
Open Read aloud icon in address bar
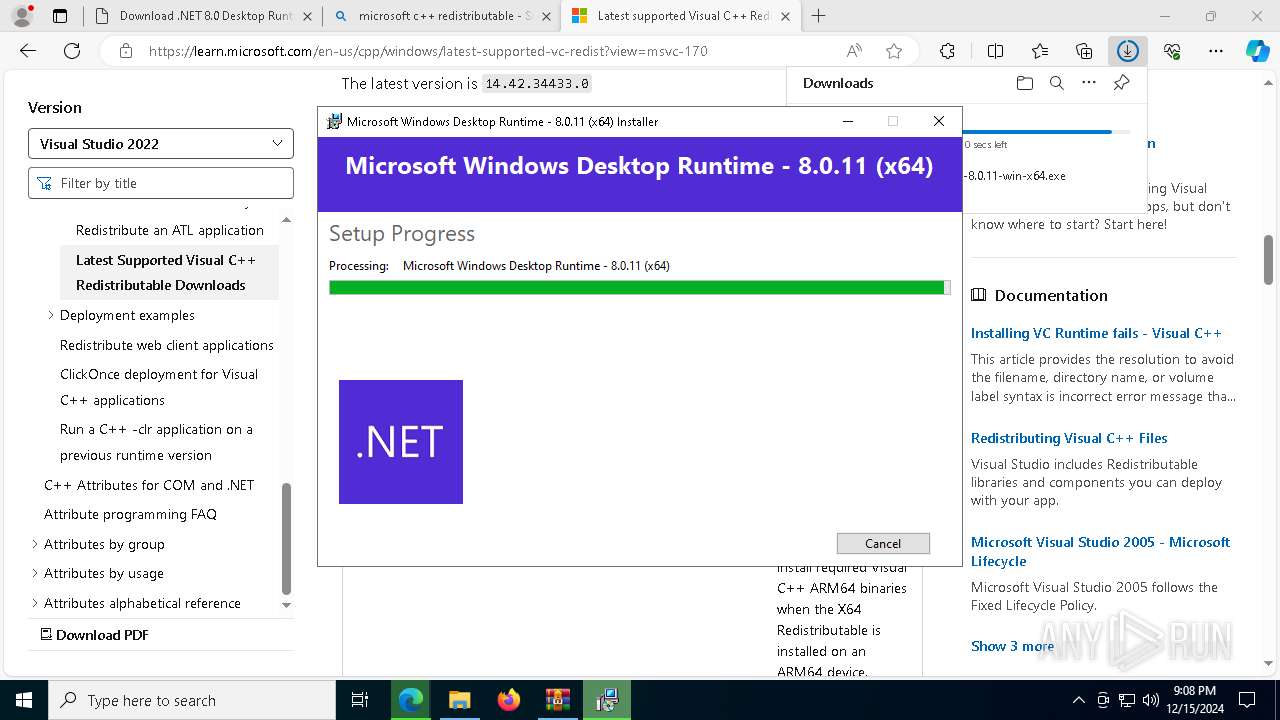(x=854, y=51)
